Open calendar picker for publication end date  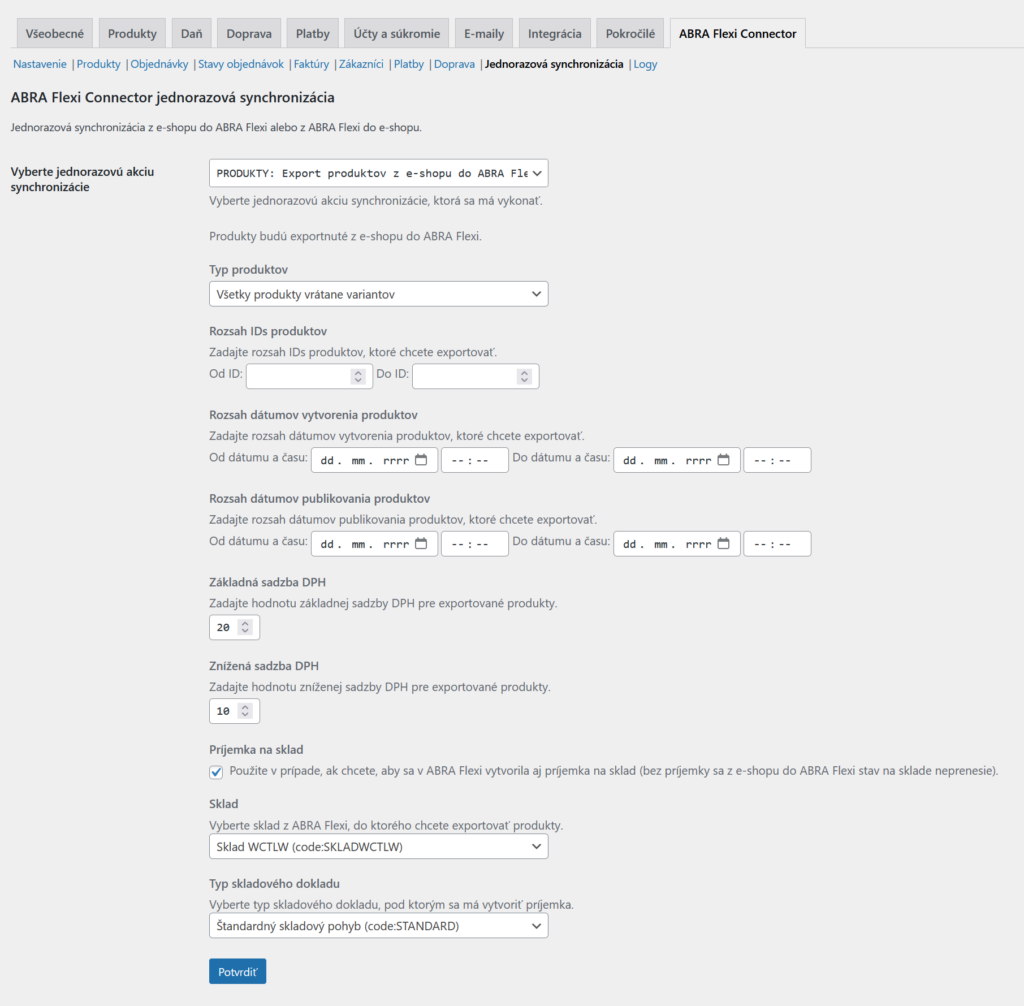[x=723, y=544]
